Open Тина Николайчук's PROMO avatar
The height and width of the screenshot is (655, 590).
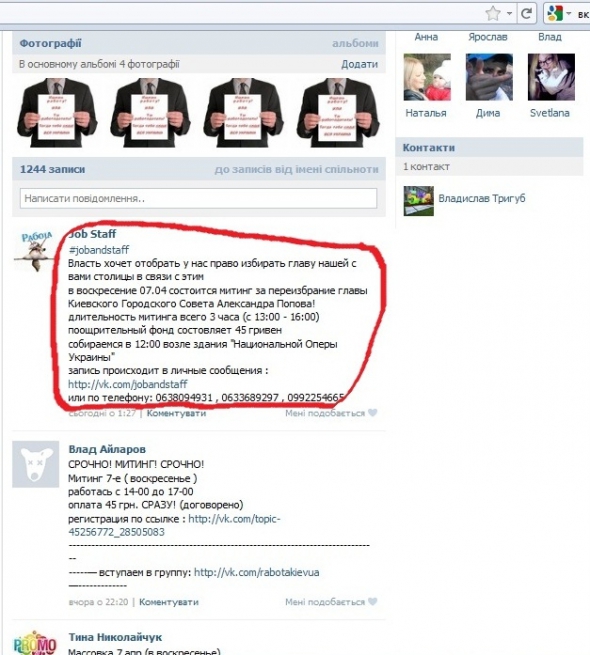coord(35,643)
